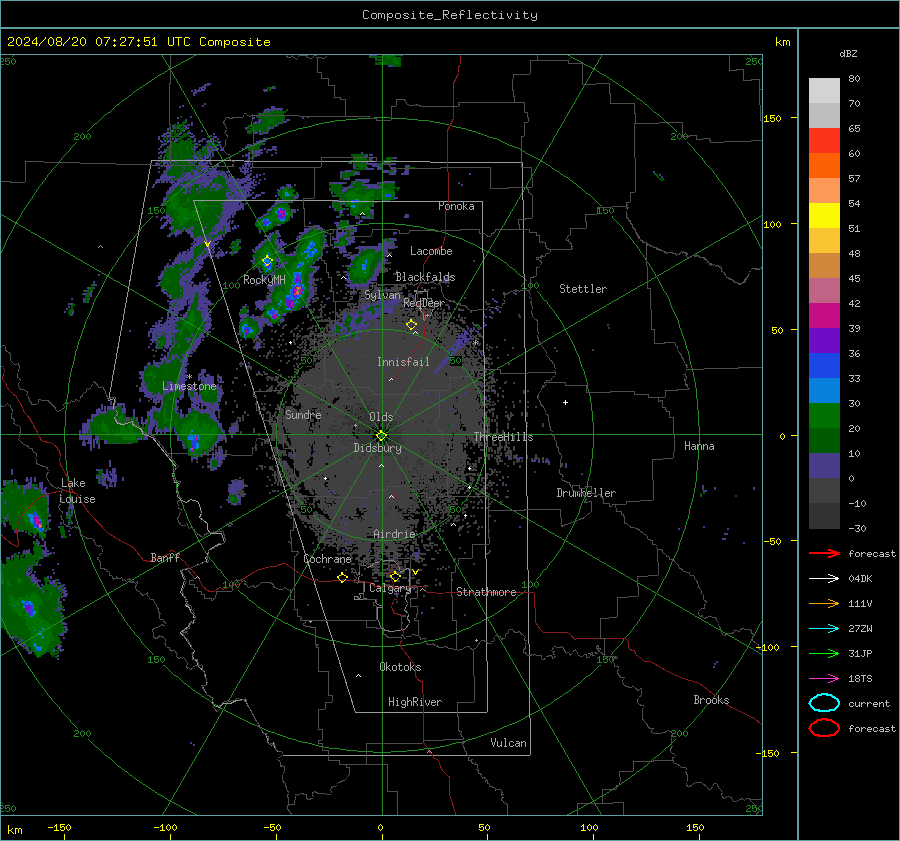Image resolution: width=900 pixels, height=841 pixels.
Task: Click the Blackfalds city label
Action: tap(425, 277)
